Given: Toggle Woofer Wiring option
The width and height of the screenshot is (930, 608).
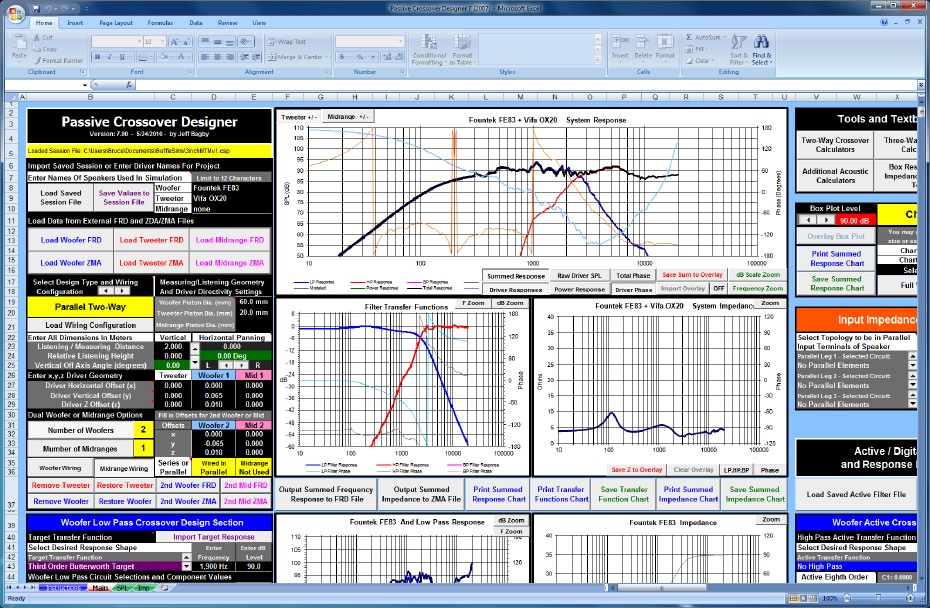Looking at the screenshot, I should click(60, 468).
